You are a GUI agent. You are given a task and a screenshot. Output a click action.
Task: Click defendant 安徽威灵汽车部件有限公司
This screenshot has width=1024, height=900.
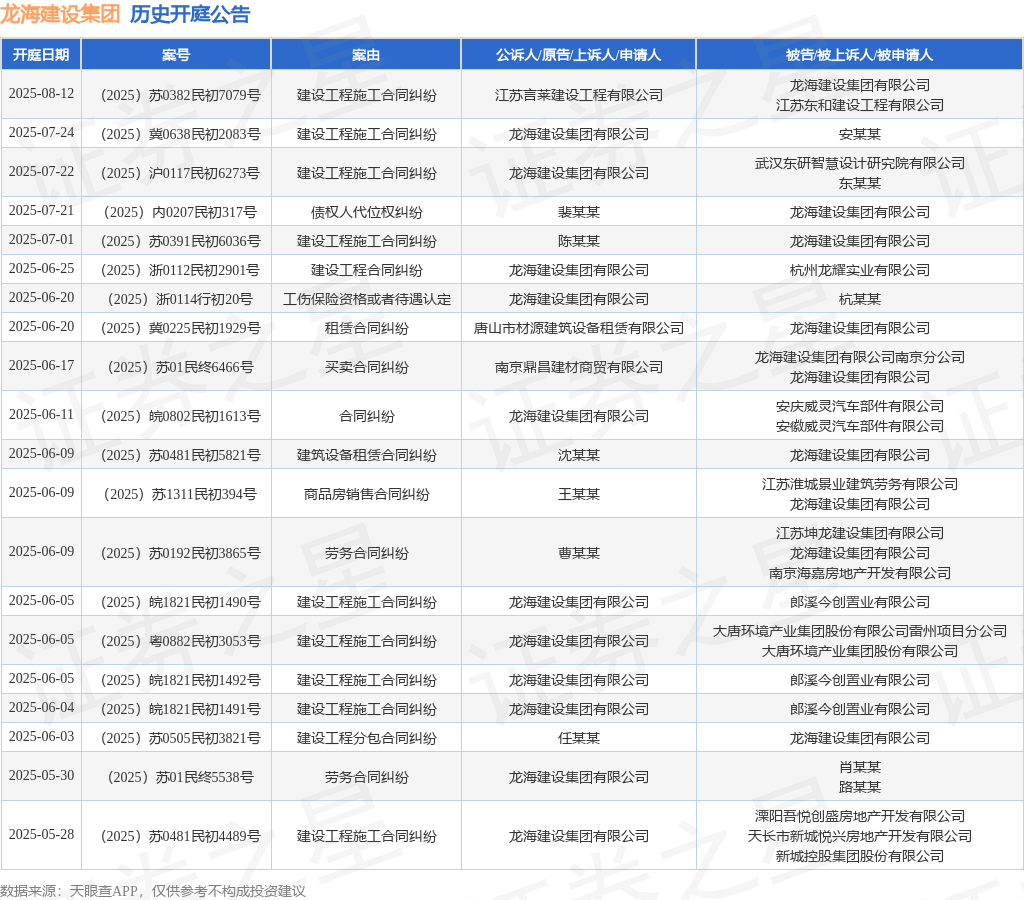tap(859, 426)
